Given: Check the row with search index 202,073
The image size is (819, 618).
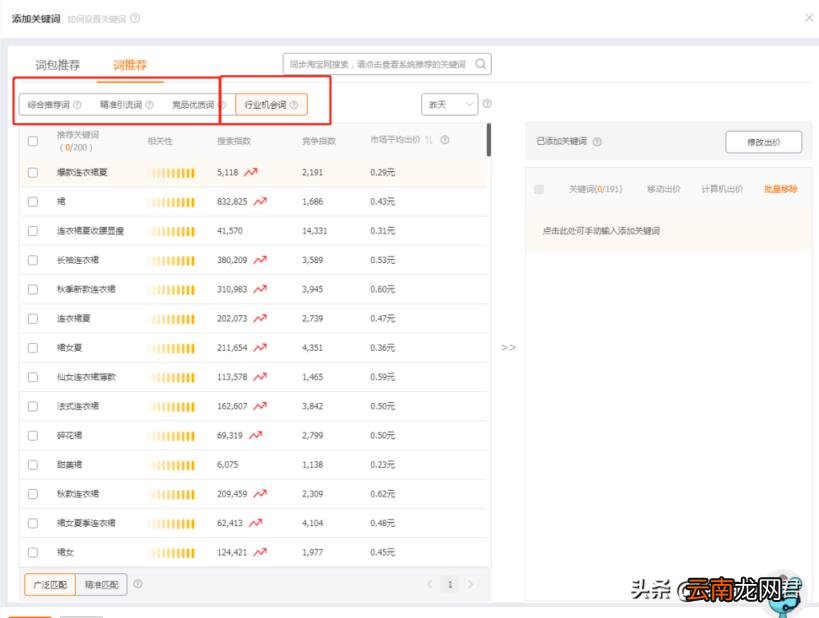Looking at the screenshot, I should coord(33,319).
